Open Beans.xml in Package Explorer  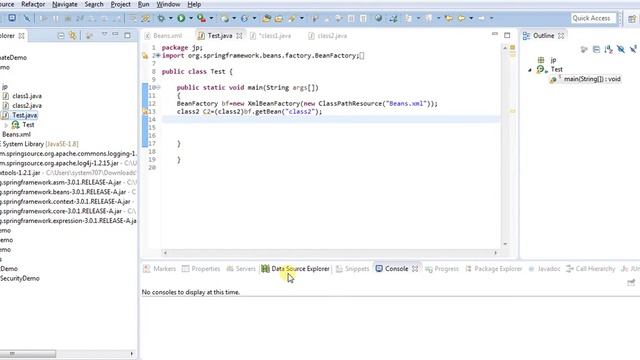click(16, 134)
